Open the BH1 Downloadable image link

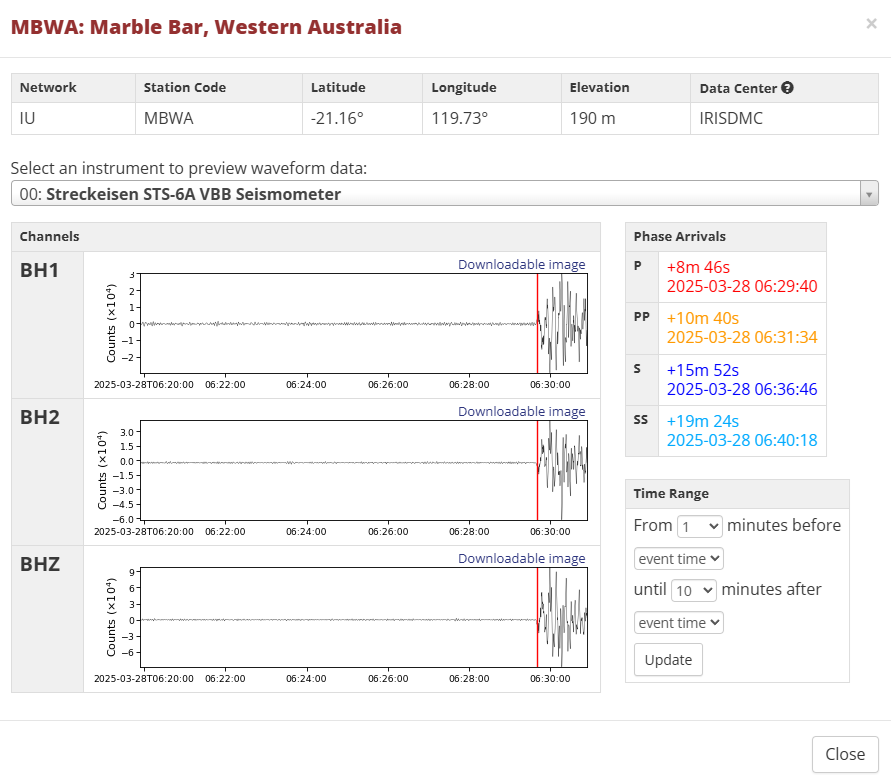[x=521, y=265]
